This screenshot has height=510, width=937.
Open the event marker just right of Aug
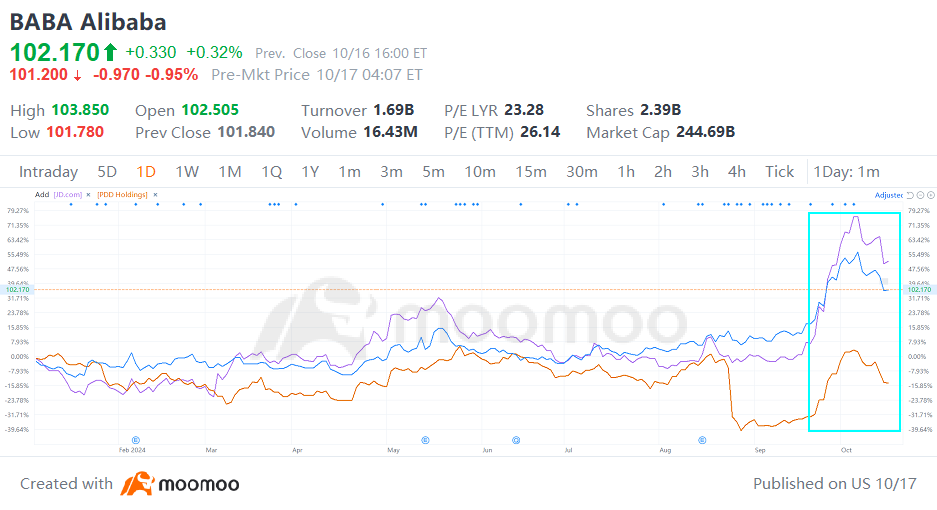coord(702,440)
